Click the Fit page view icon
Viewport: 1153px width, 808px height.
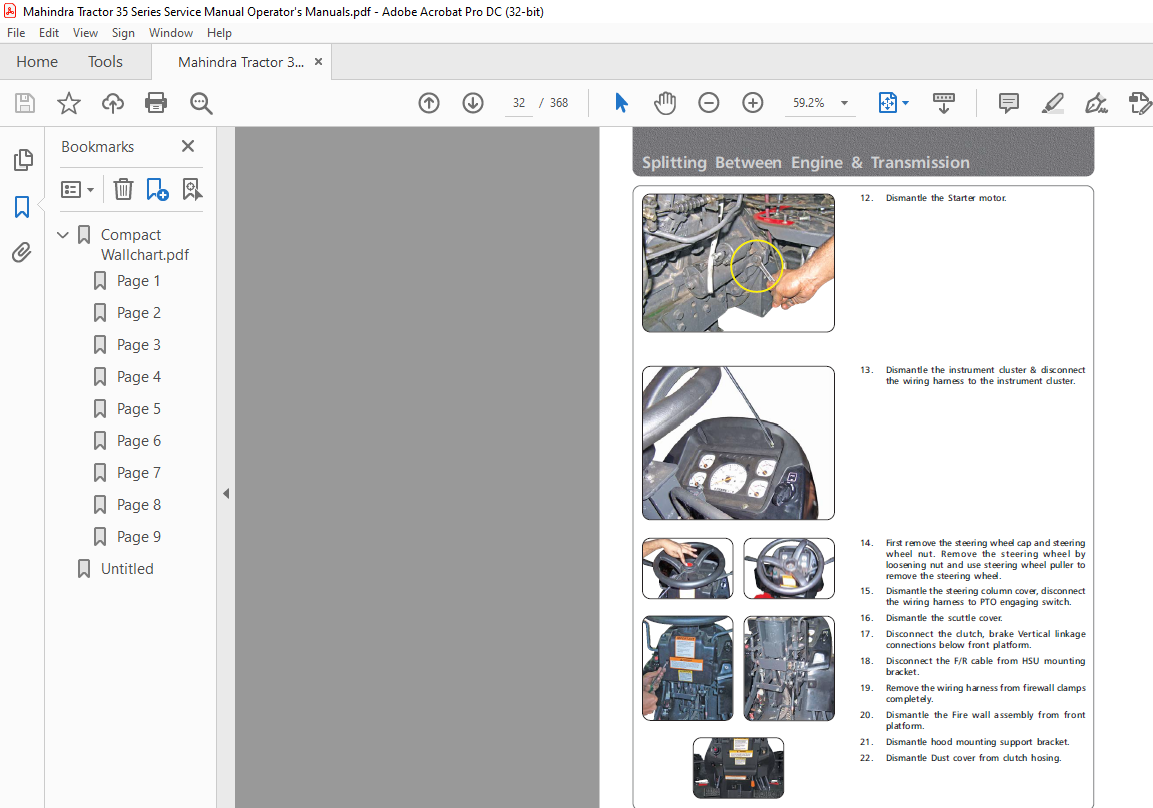pos(888,103)
